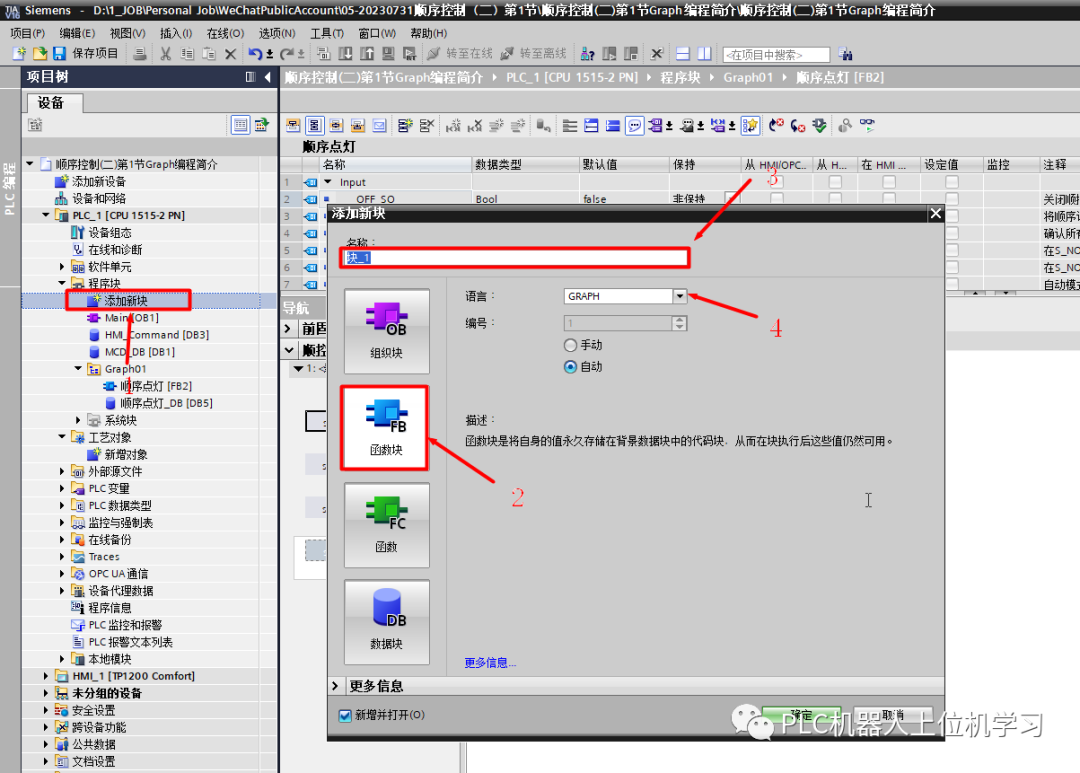Open the 语言 GRAPH language dropdown
The height and width of the screenshot is (773, 1080).
680,296
